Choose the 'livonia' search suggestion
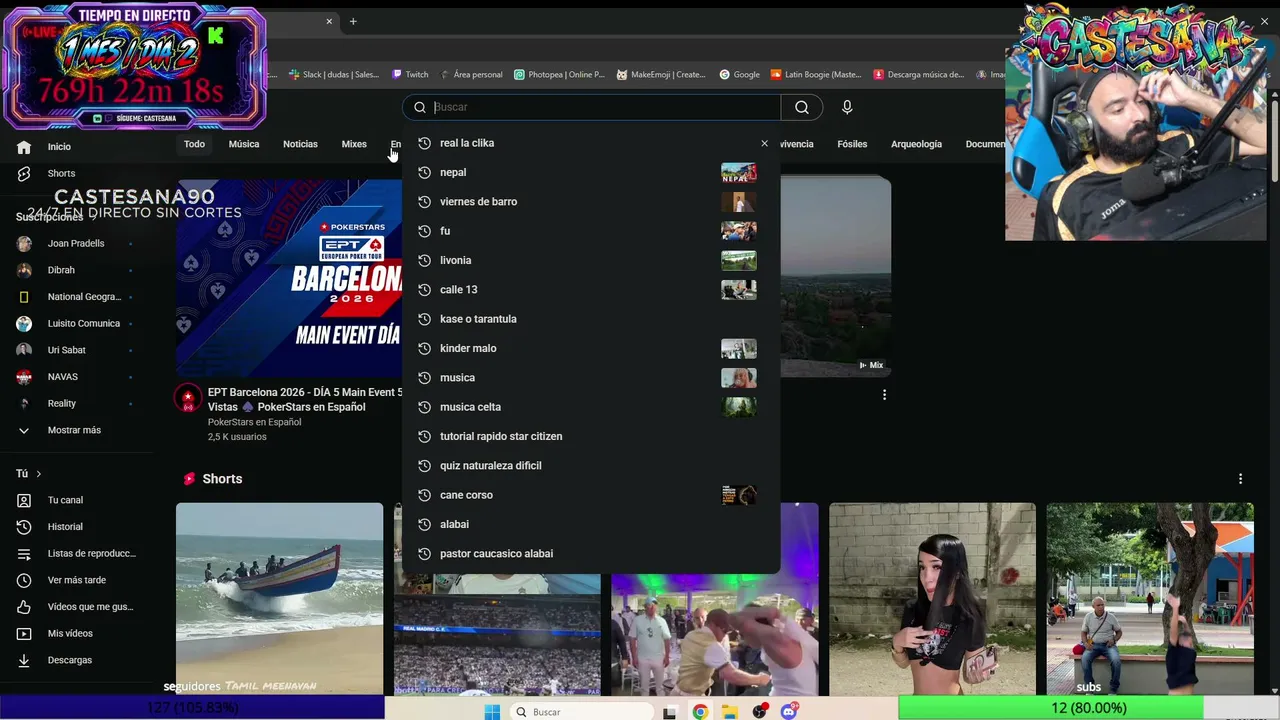The height and width of the screenshot is (720, 1280). [591, 260]
